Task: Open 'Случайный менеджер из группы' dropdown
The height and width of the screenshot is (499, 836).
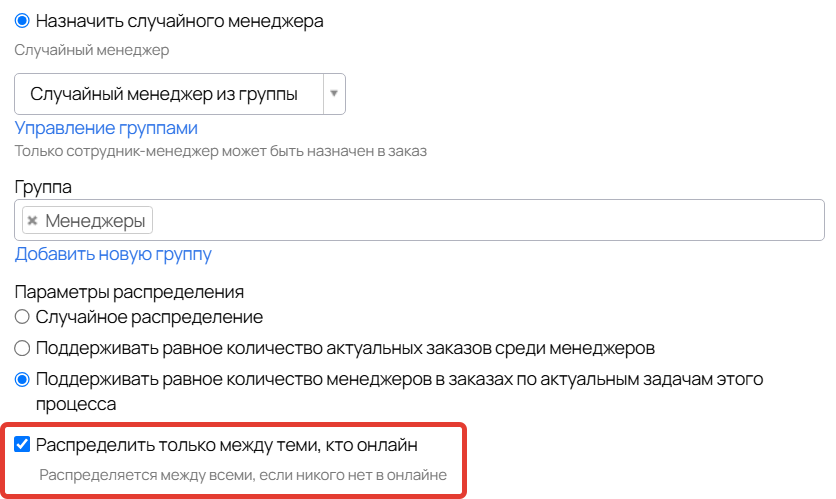Action: tap(180, 94)
